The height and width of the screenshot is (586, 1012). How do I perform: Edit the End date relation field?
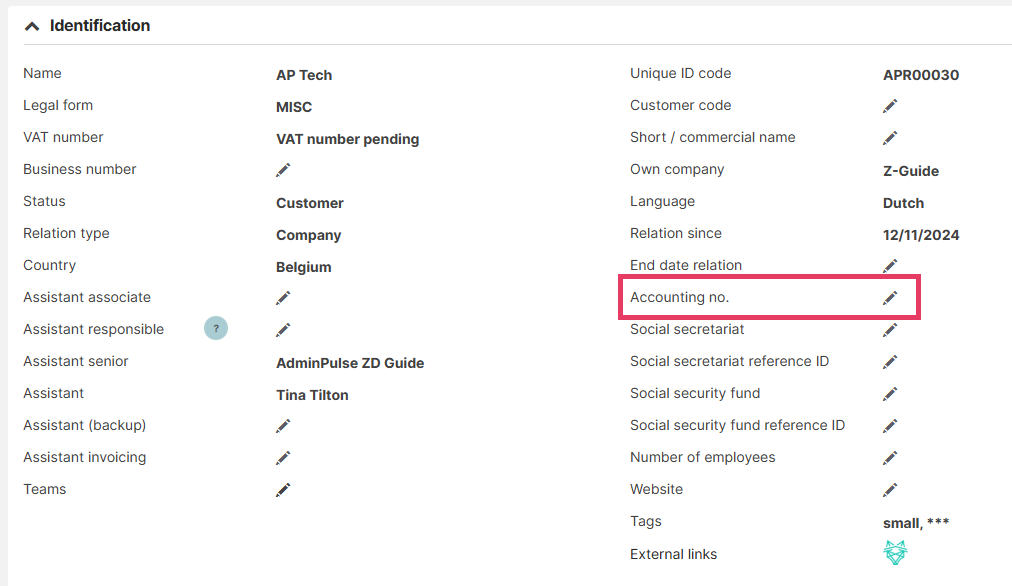click(x=890, y=266)
